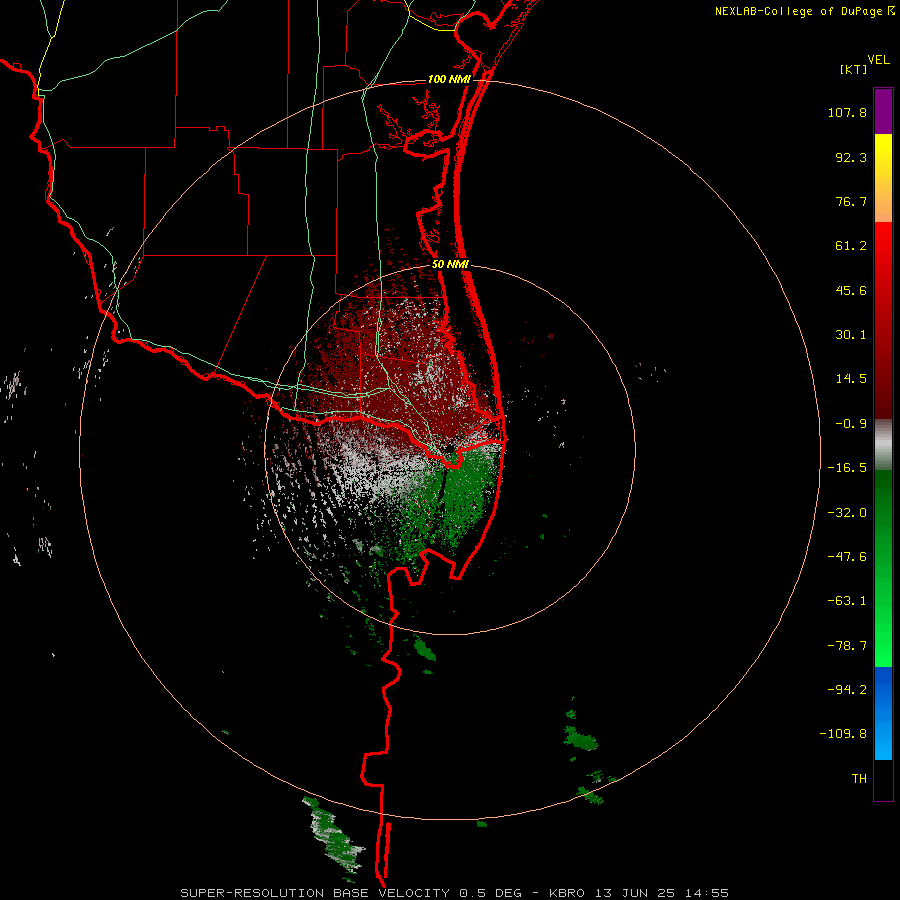Image resolution: width=900 pixels, height=900 pixels.
Task: Click the gray near-zero segment of color bar
Action: [x=883, y=445]
